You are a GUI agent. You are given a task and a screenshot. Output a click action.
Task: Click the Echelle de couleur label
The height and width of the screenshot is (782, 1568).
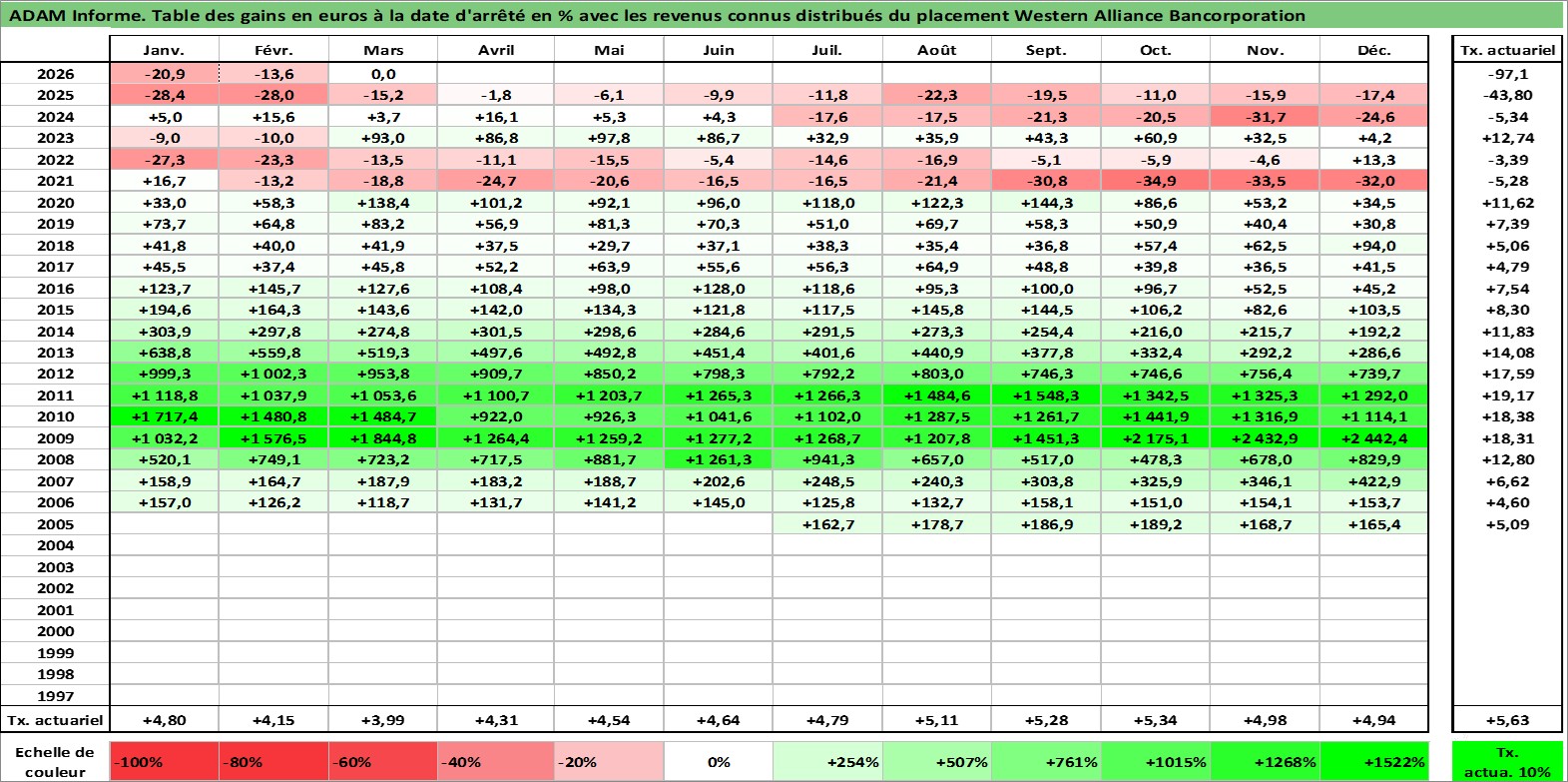click(x=55, y=761)
